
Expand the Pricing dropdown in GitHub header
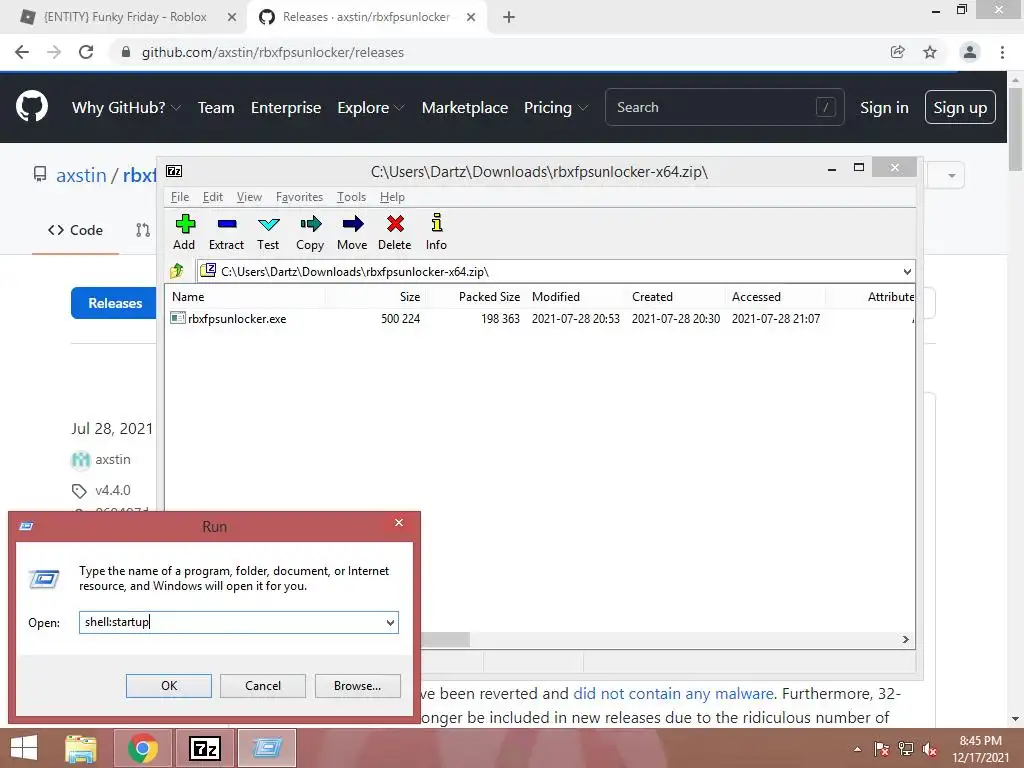[556, 108]
